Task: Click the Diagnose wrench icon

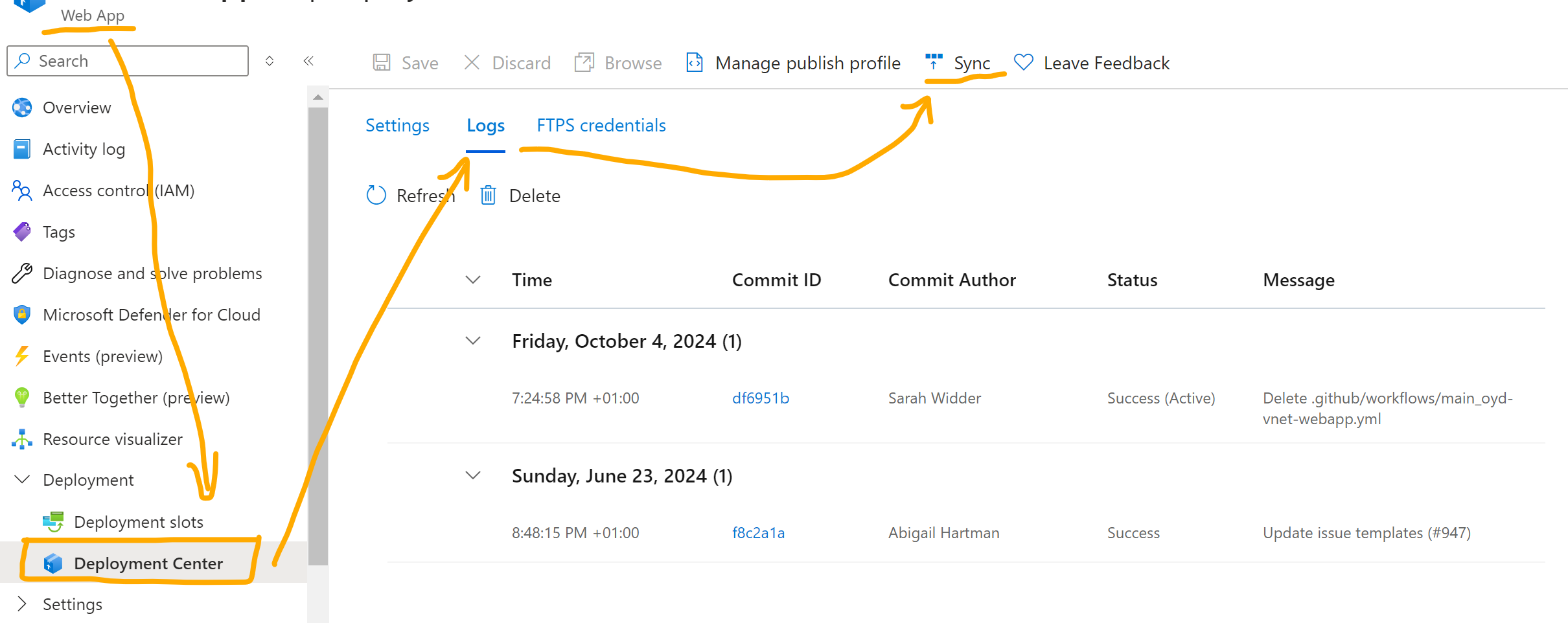Action: (22, 273)
